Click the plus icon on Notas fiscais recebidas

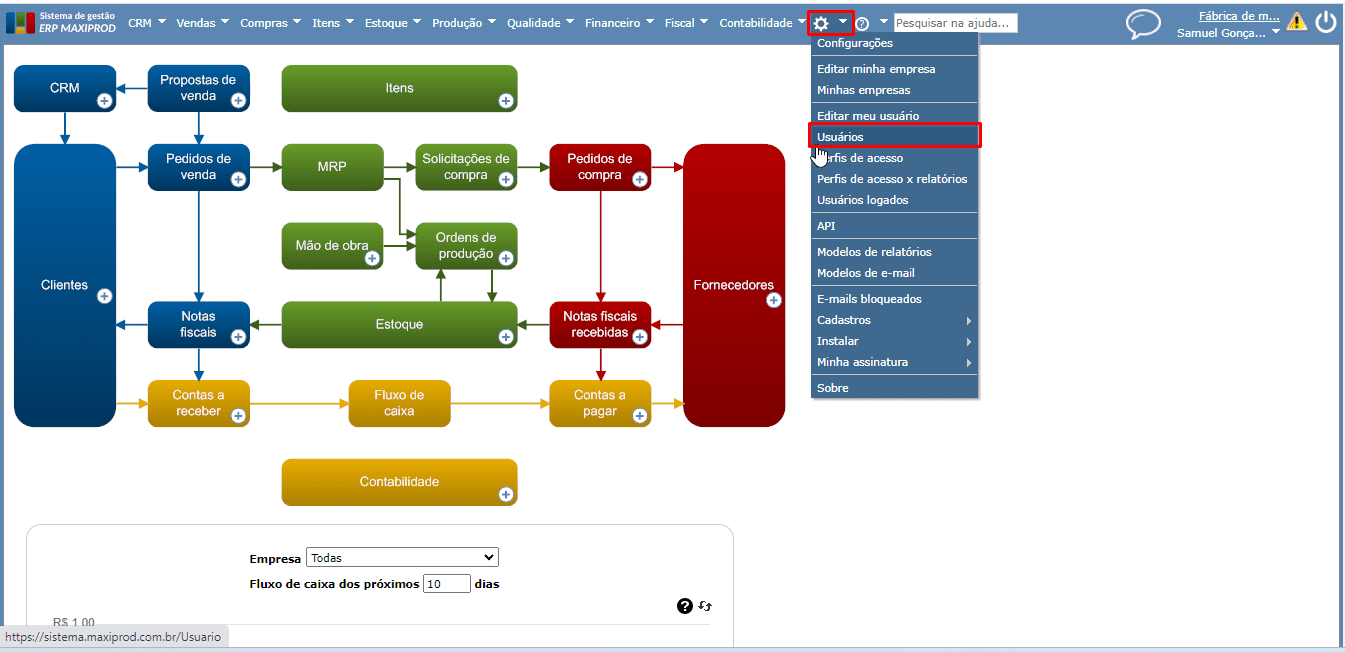(640, 337)
